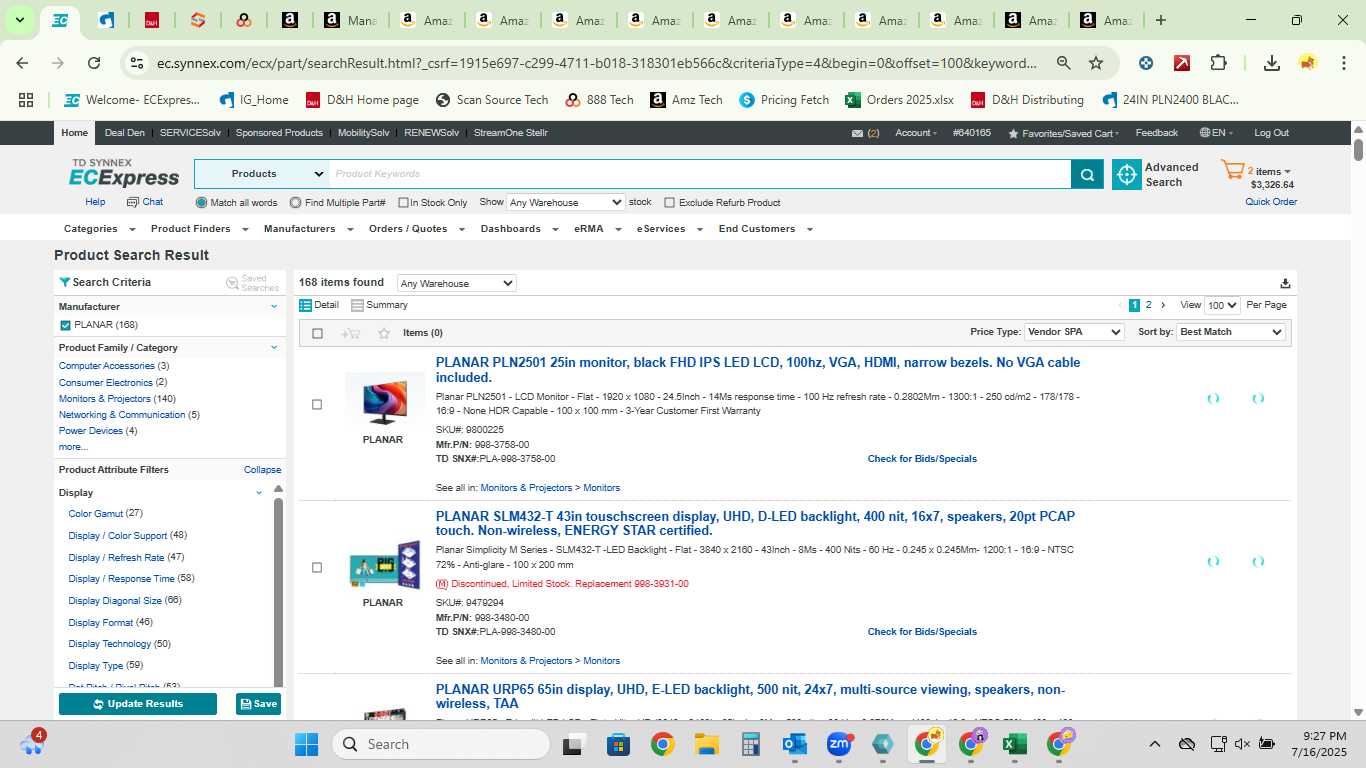1366x768 pixels.
Task: Check the In Stock Only checkbox
Action: tap(403, 203)
